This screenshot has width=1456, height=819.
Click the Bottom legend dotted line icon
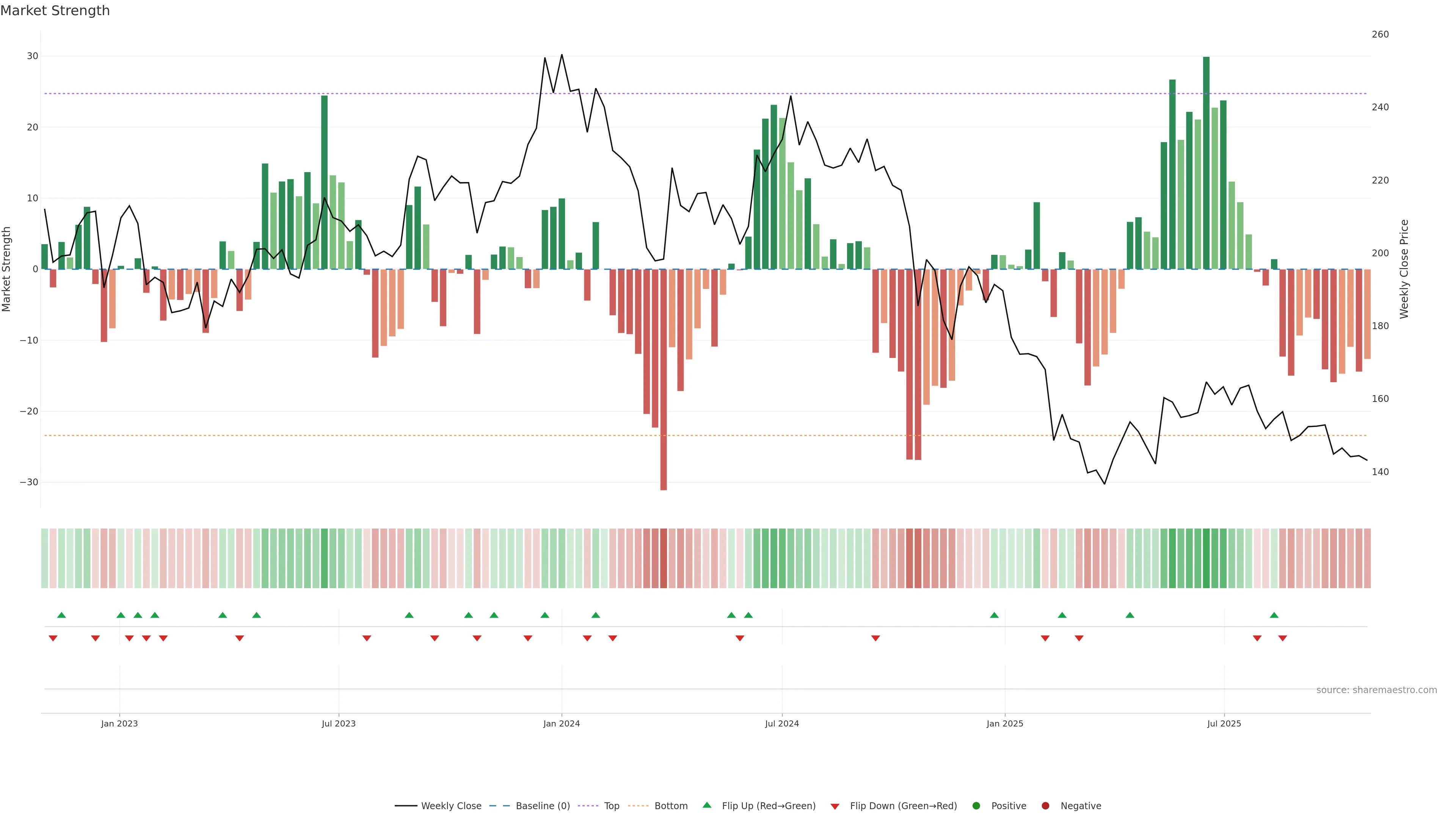tap(638, 805)
